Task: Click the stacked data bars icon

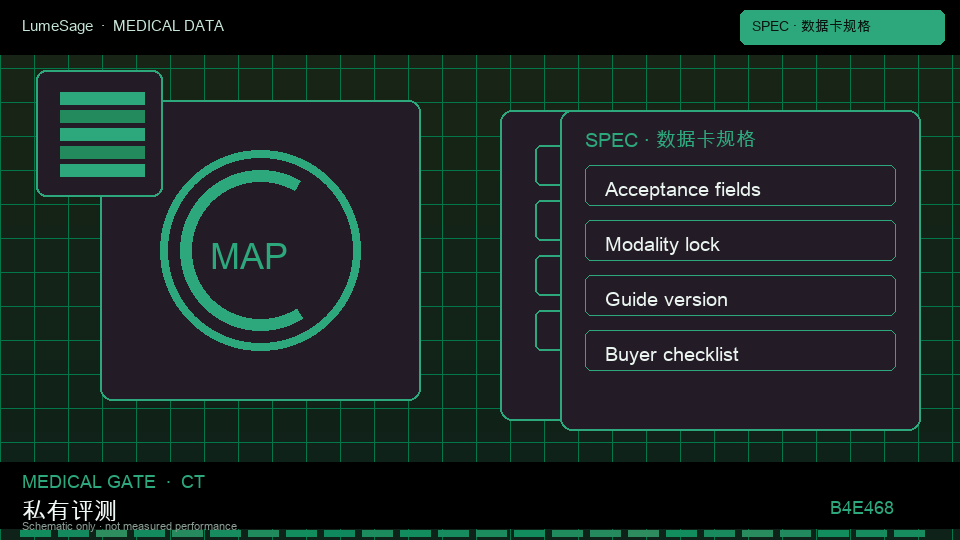Action: (100, 133)
